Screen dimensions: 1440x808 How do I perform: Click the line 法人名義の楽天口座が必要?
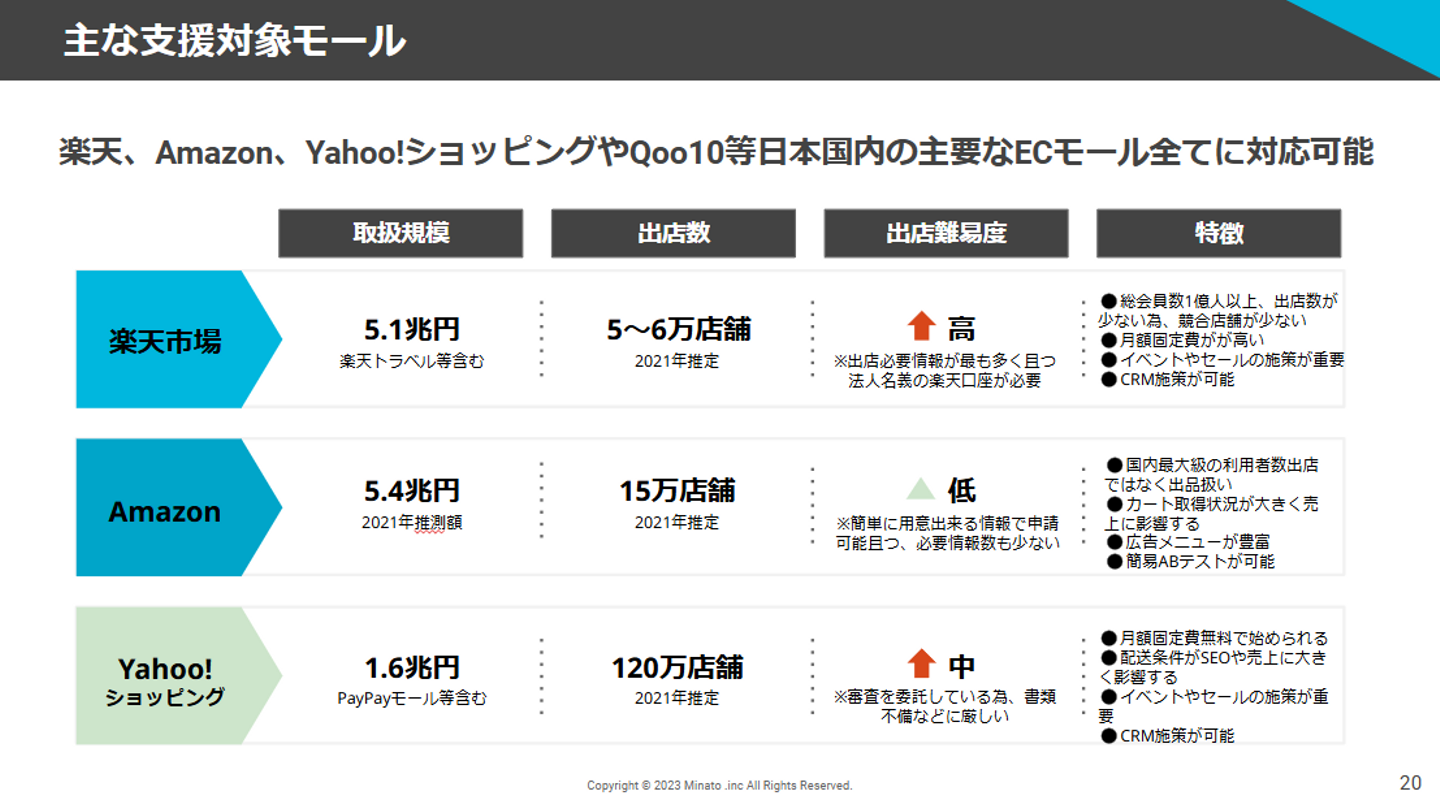pyautogui.click(x=945, y=381)
